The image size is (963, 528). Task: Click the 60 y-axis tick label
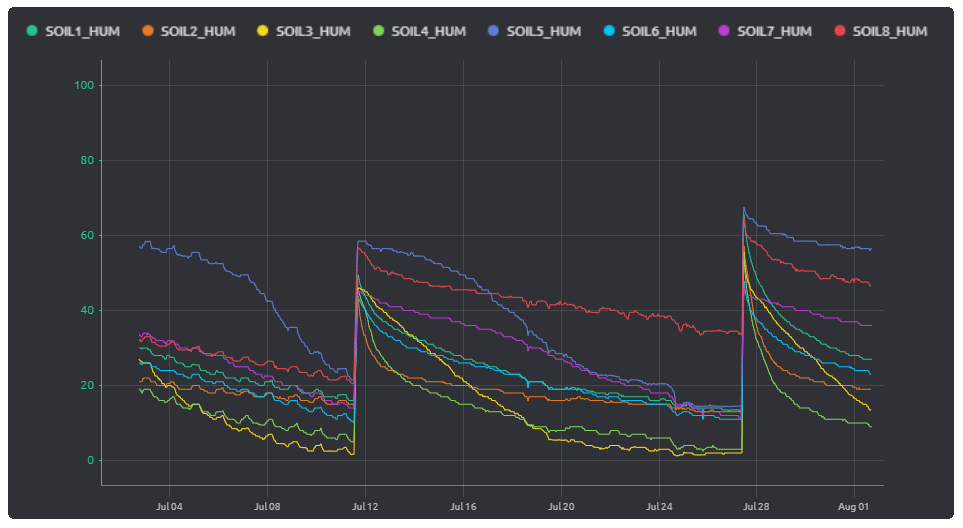87,236
